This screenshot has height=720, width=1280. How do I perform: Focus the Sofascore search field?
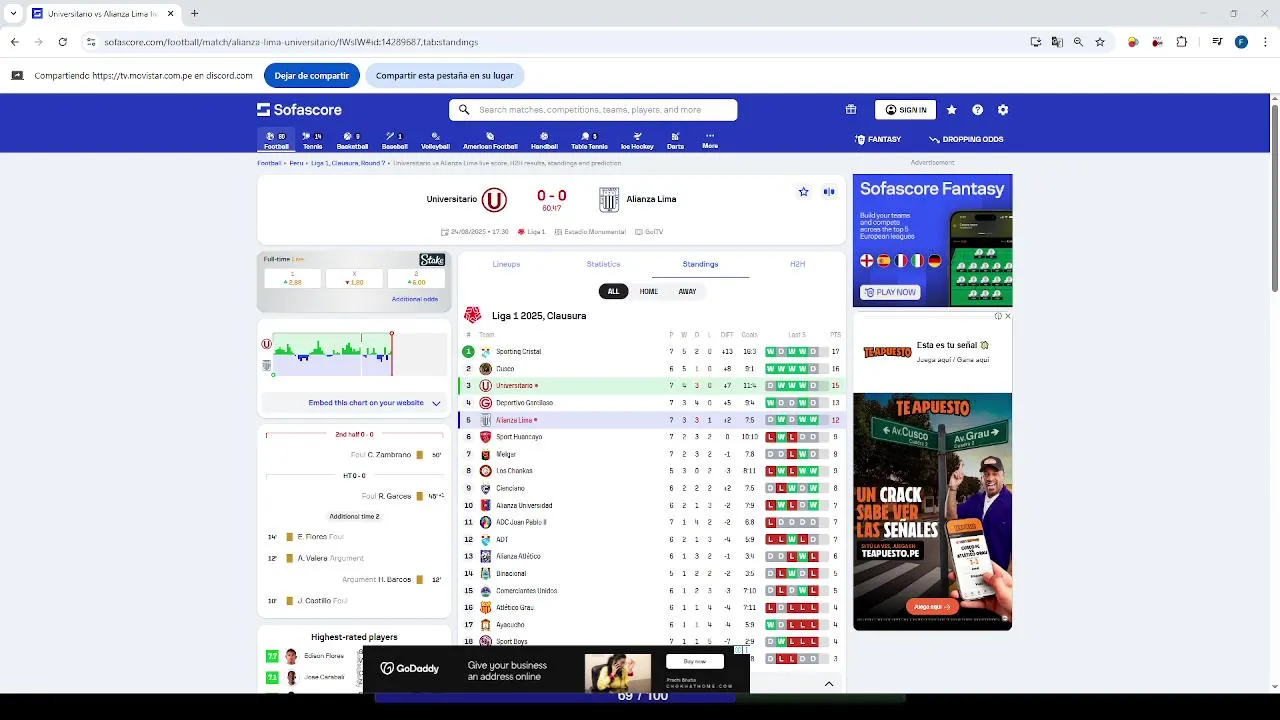[593, 110]
